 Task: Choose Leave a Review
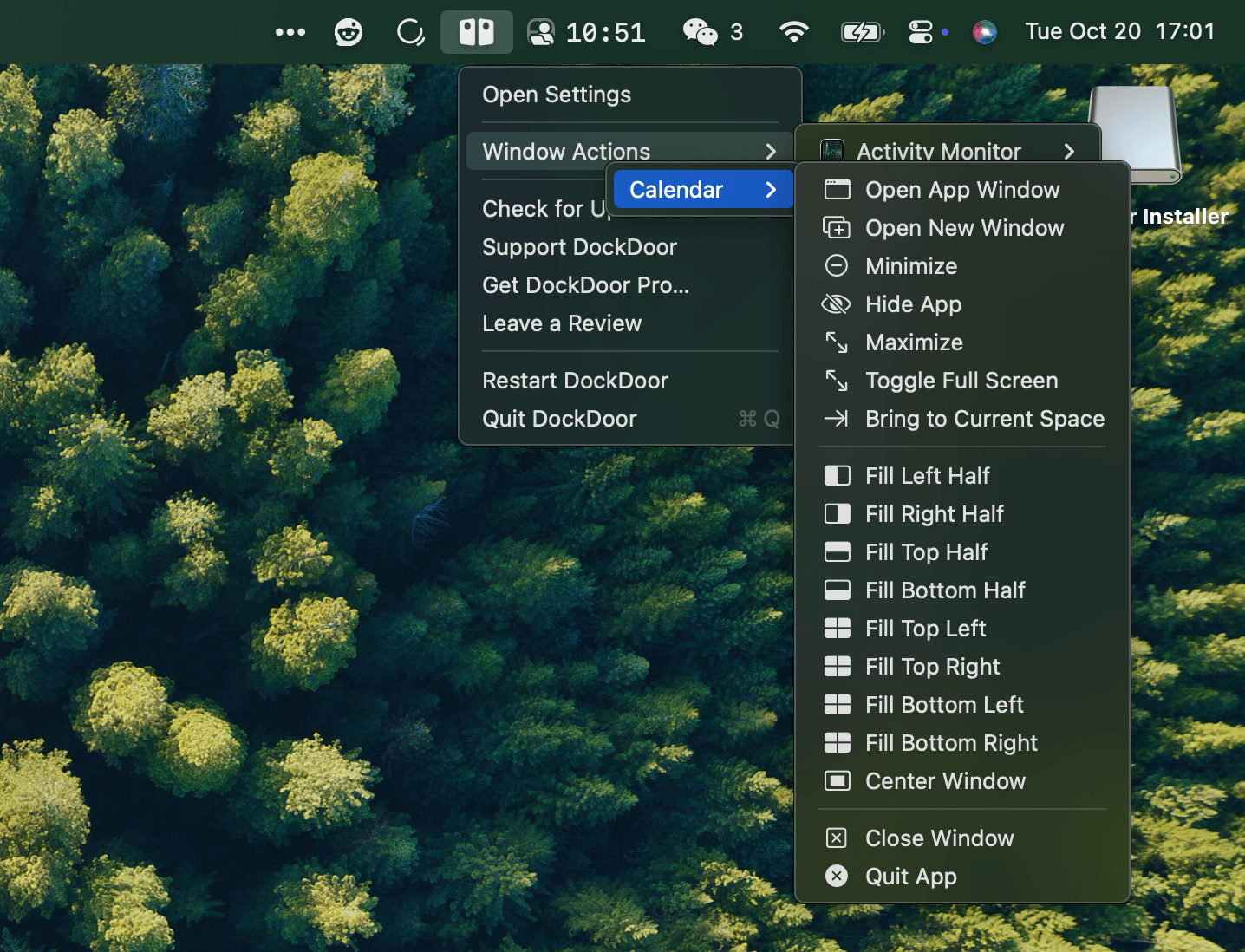click(x=630, y=323)
